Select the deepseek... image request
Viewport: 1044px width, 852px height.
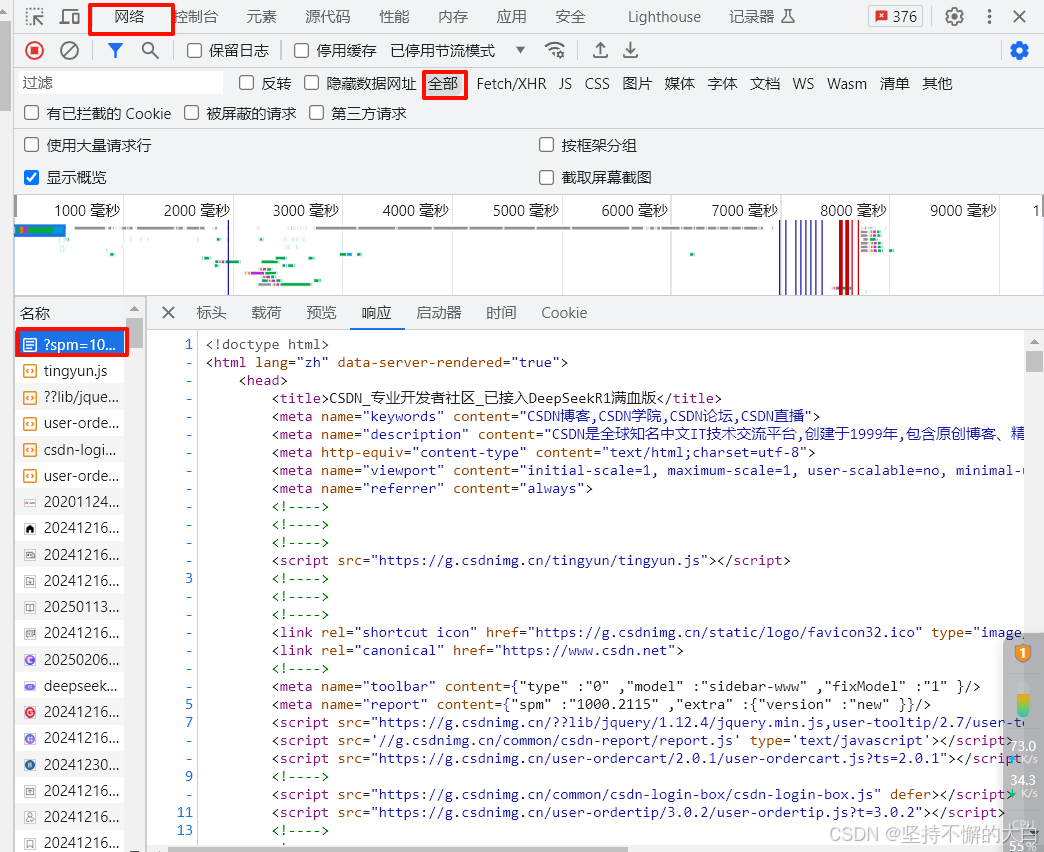[70, 686]
